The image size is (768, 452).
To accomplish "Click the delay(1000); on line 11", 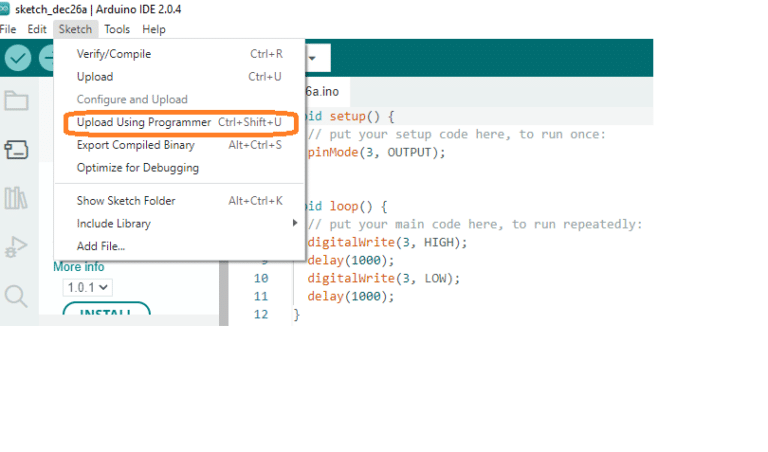I will [351, 296].
